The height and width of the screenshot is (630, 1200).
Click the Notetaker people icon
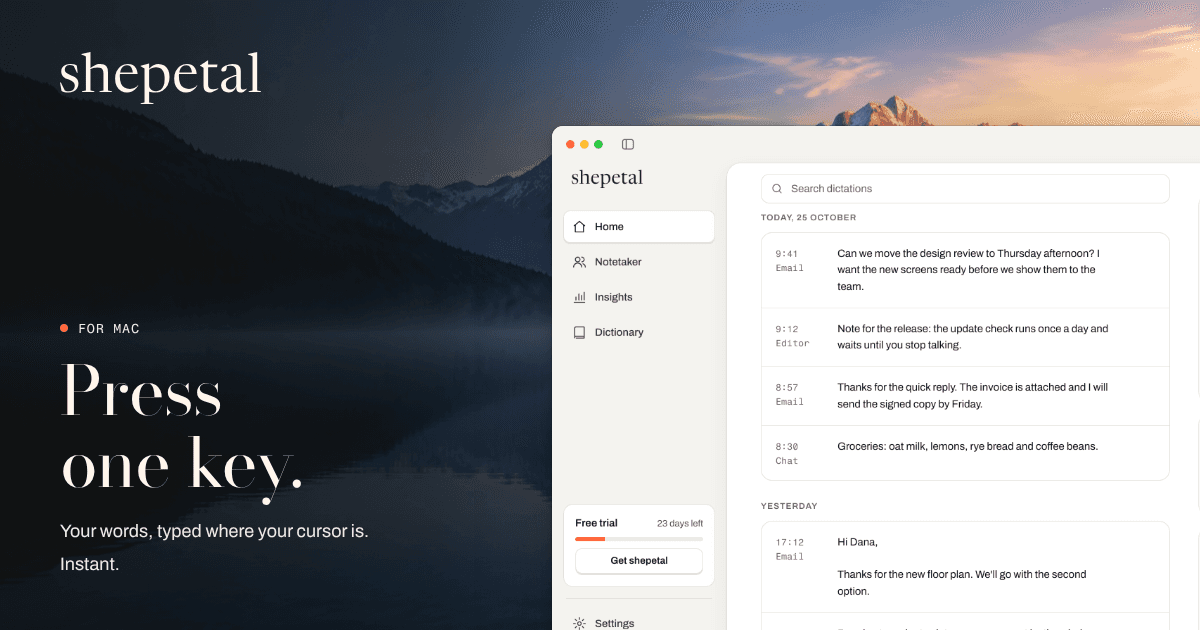click(x=579, y=262)
